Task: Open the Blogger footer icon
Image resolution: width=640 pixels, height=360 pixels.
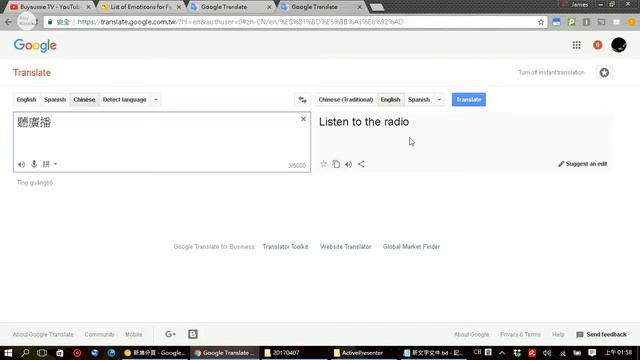Action: pyautogui.click(x=193, y=334)
